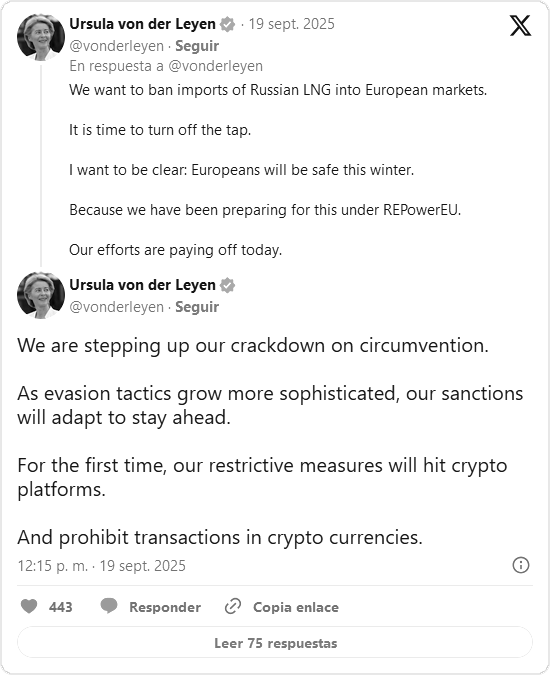Screen dimensions: 550x675
Task: Open the Leer 75 respuestas button
Action: pyautogui.click(x=275, y=643)
